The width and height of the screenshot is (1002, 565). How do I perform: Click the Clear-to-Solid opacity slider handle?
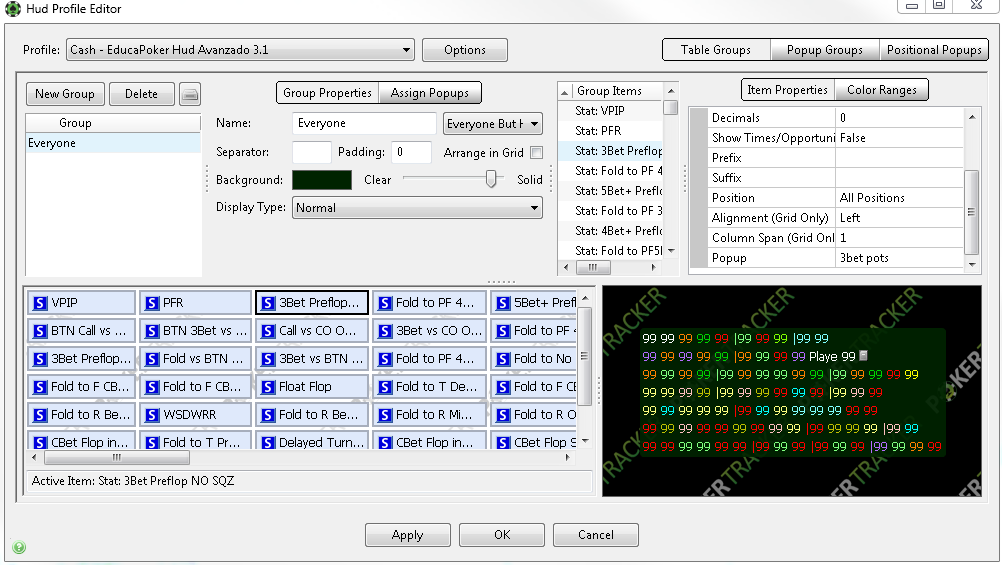click(491, 178)
